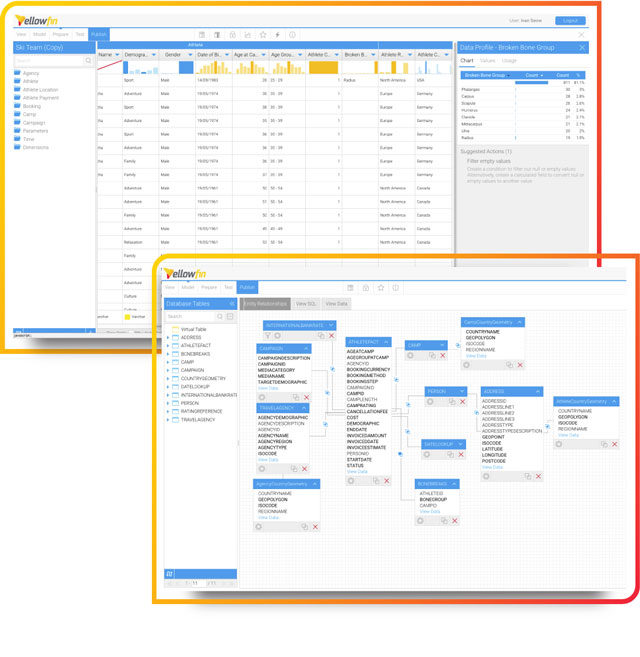Open View Data link under CAMPAIGN table
The height and width of the screenshot is (657, 640).
[268, 388]
